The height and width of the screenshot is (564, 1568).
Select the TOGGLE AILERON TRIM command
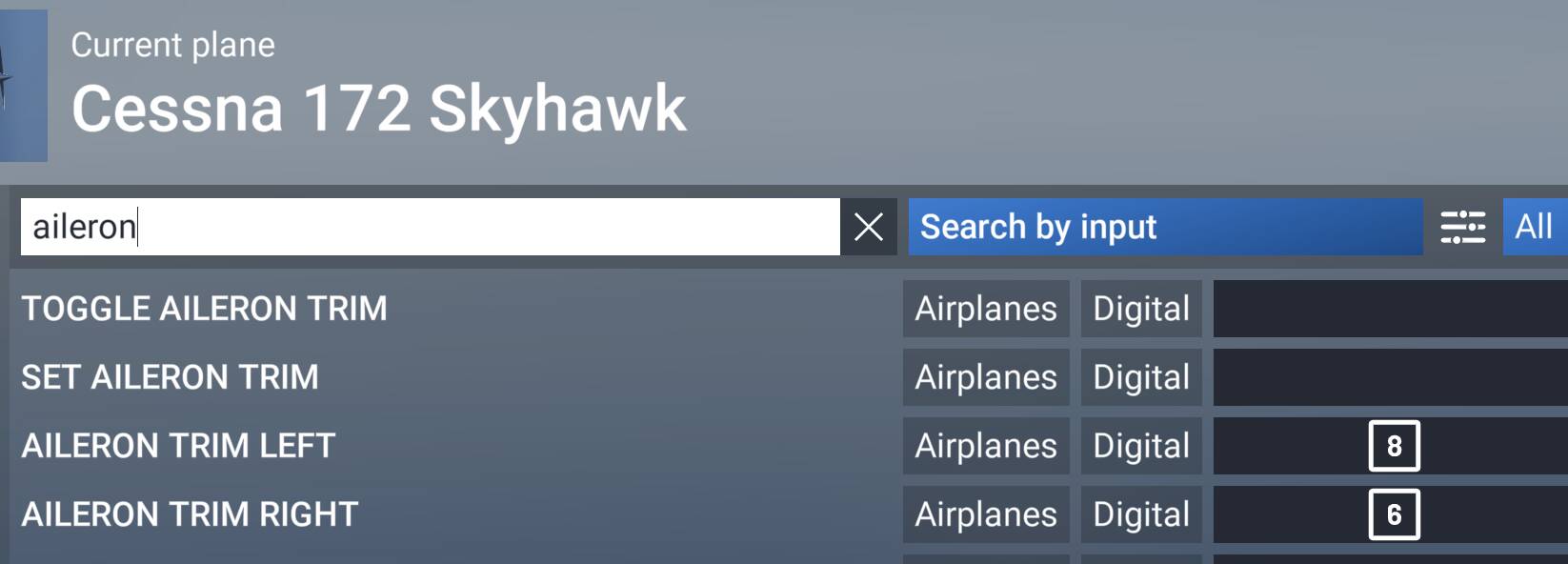click(204, 309)
